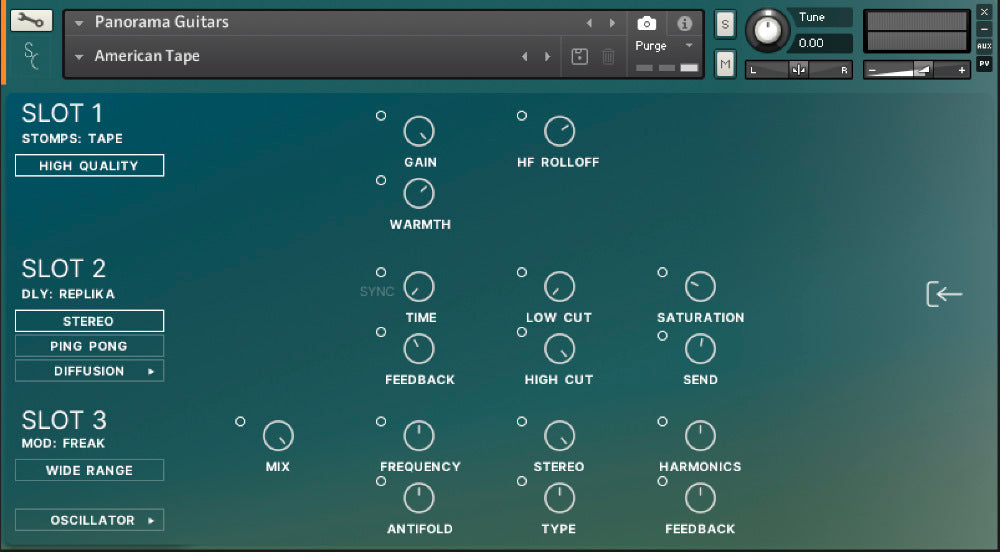Click the ANTIFOLD knob
The height and width of the screenshot is (552, 1000).
419,498
